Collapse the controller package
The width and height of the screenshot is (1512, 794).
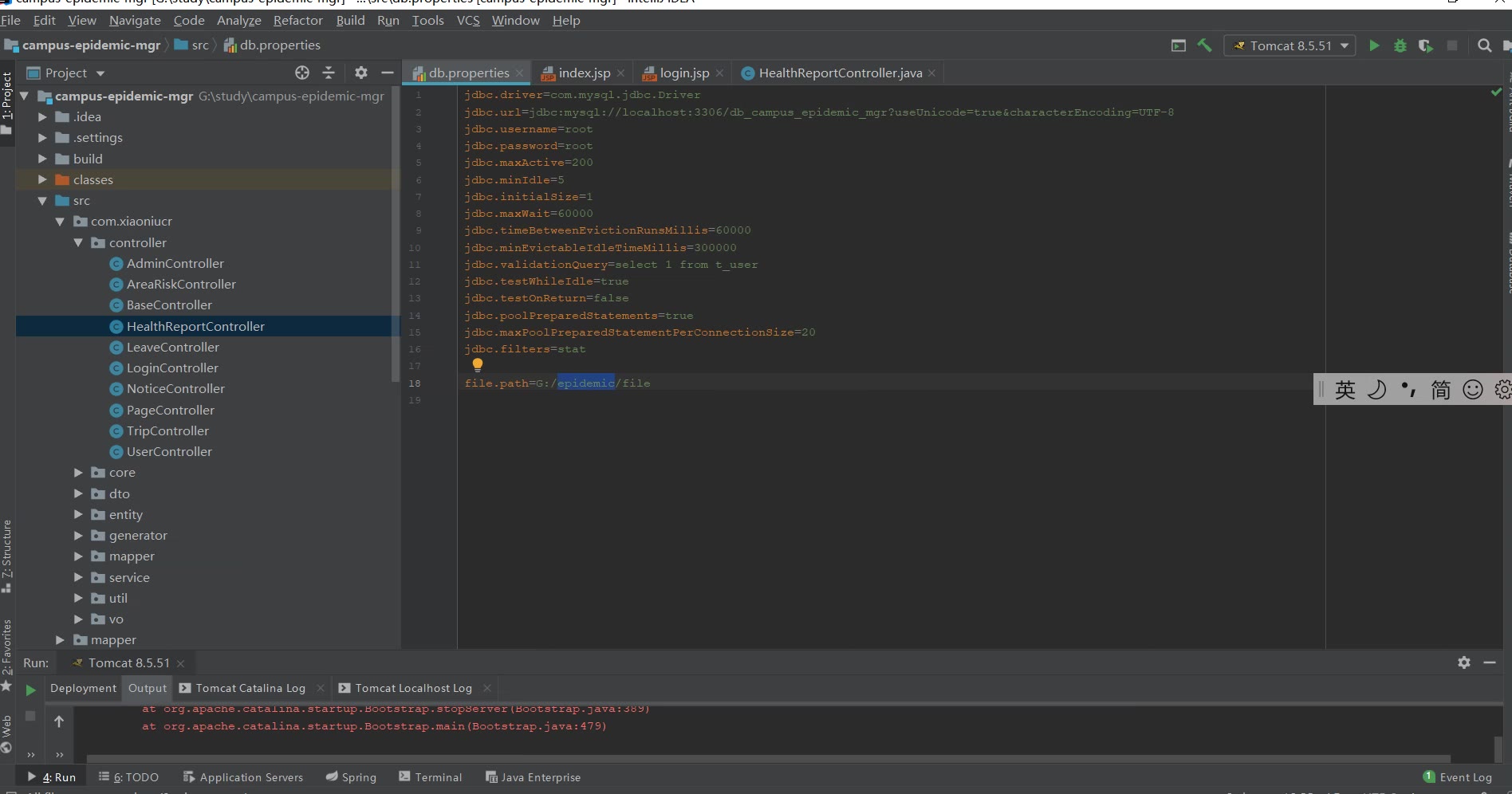pyautogui.click(x=78, y=242)
